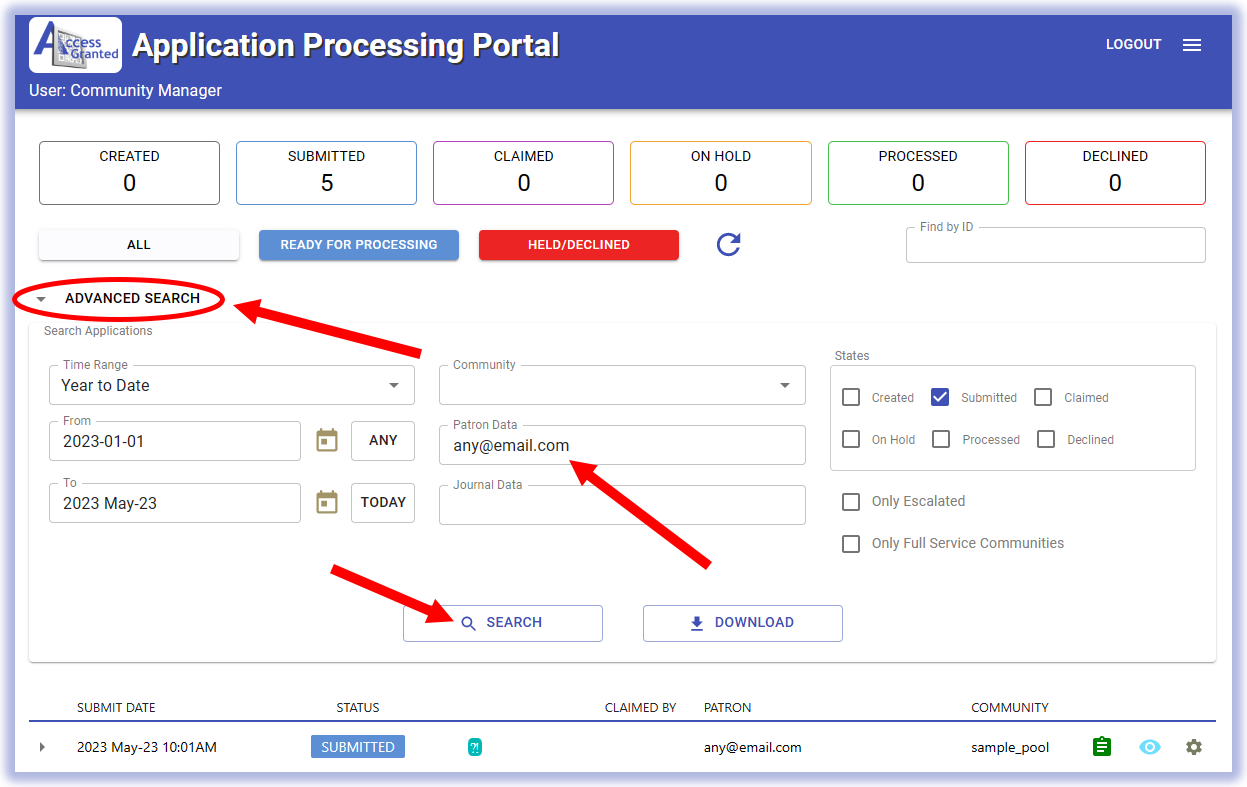This screenshot has width=1247, height=787.
Task: Open the green clipboard icon for any@email.com
Action: [1101, 747]
